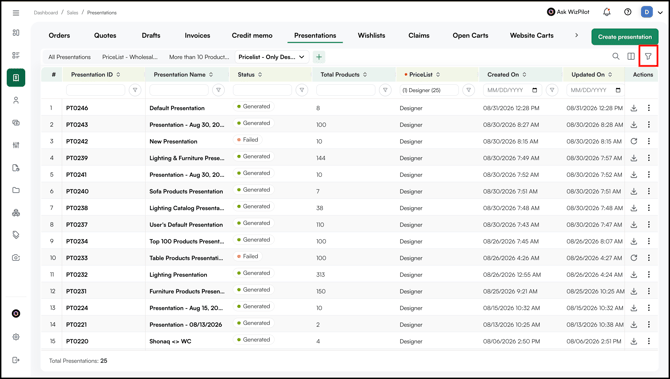
Task: Download presentation PT0246
Action: pyautogui.click(x=634, y=108)
